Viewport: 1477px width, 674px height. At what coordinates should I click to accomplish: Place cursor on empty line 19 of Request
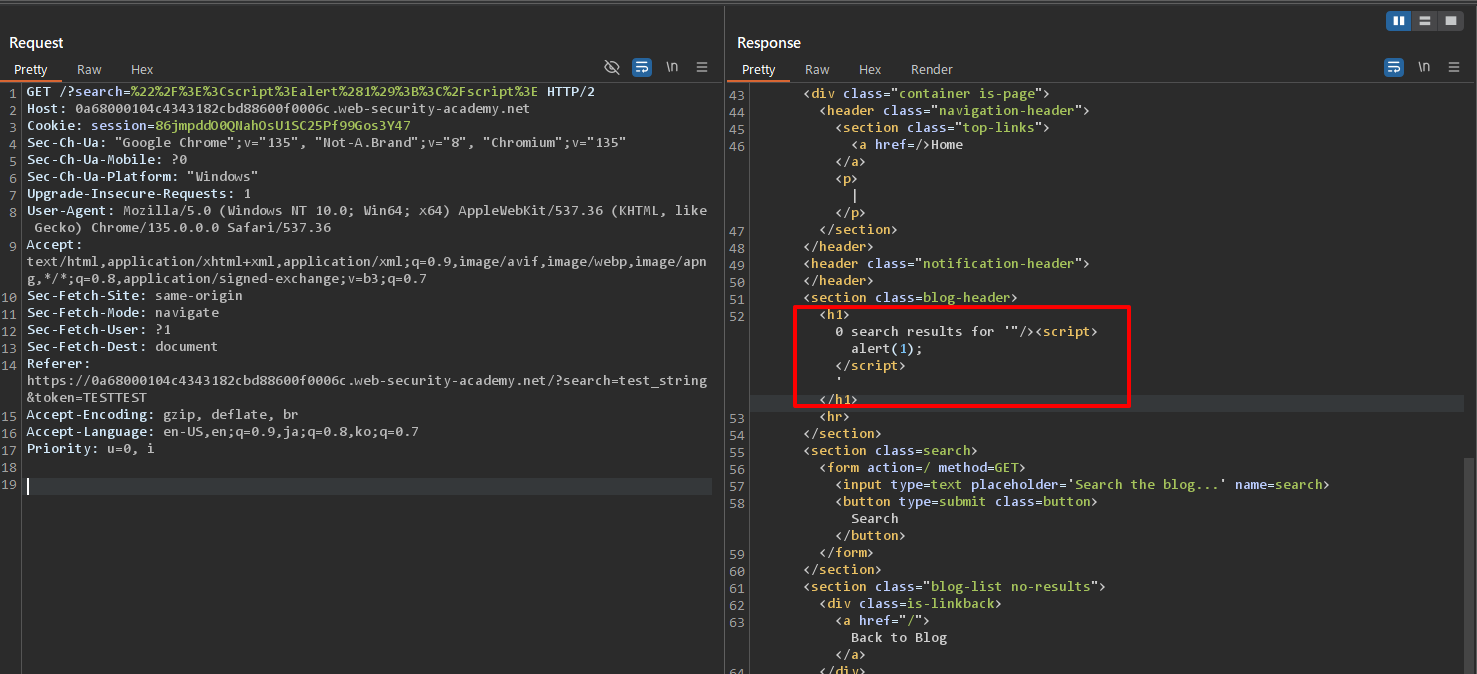[368, 486]
